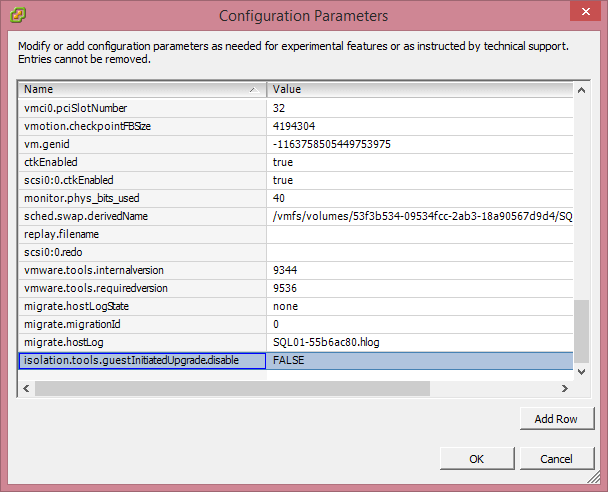Select the sched.swap.derivedName parameter
This screenshot has width=608, height=492.
click(141, 216)
